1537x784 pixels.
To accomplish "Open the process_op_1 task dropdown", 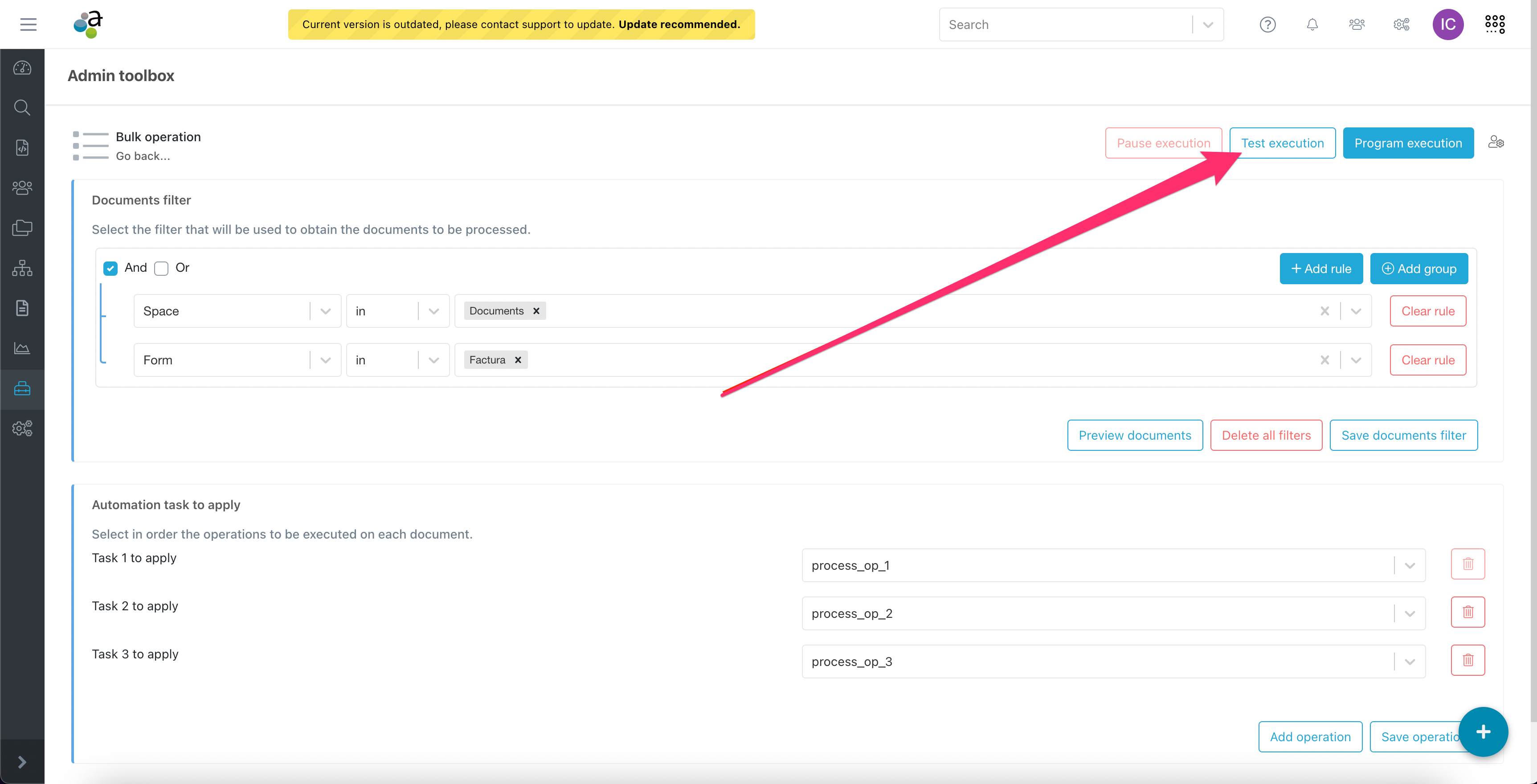I will coord(1409,565).
